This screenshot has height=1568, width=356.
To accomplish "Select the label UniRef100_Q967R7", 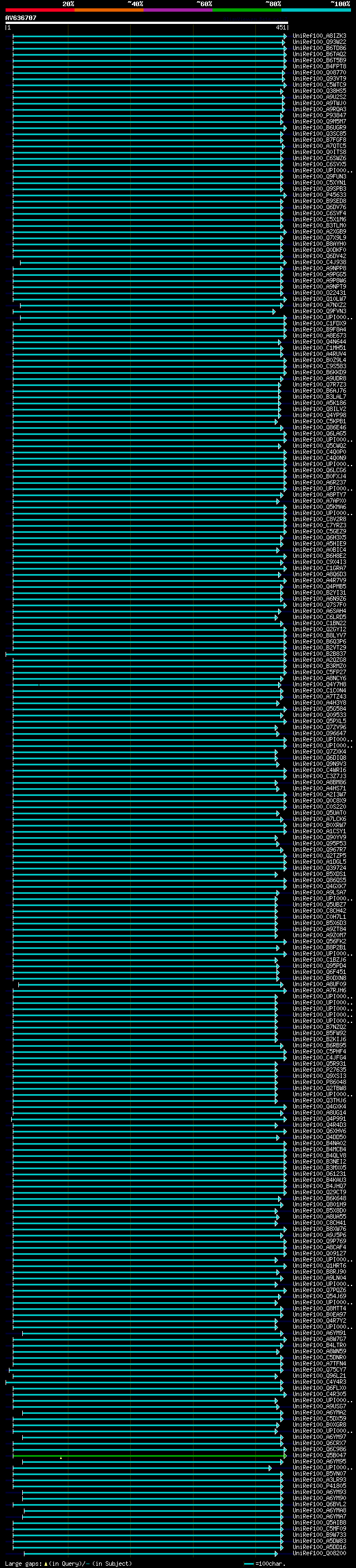I will 319,850.
